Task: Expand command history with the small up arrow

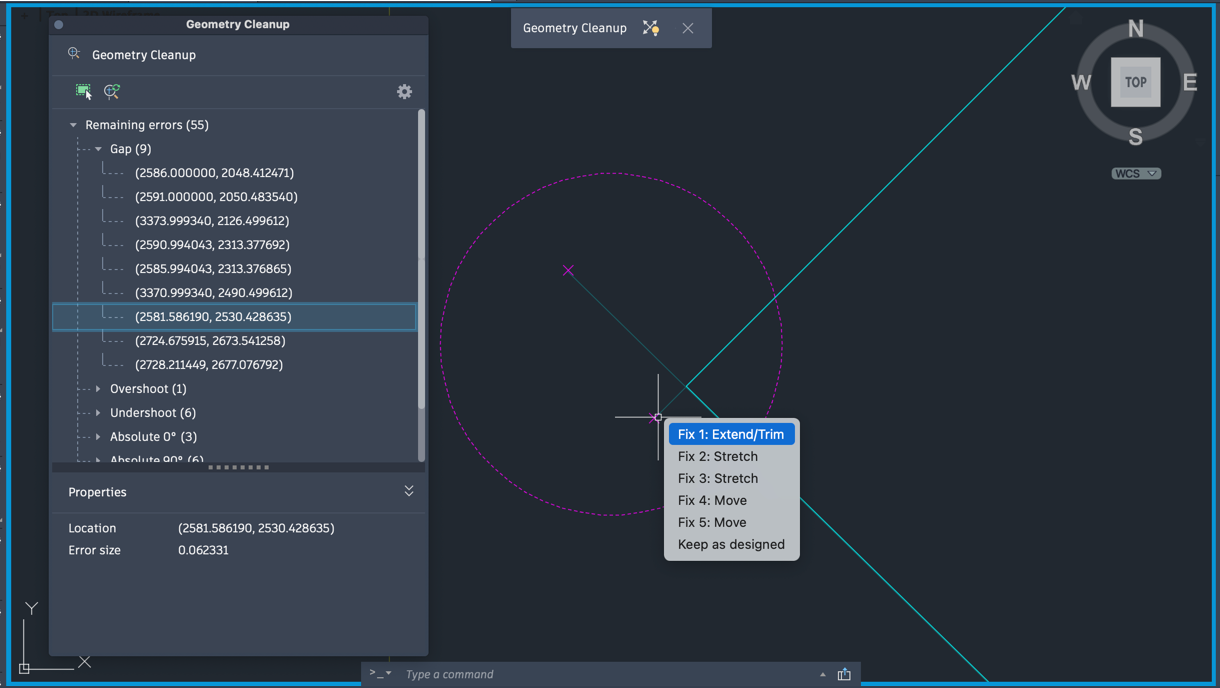Action: pyautogui.click(x=823, y=674)
